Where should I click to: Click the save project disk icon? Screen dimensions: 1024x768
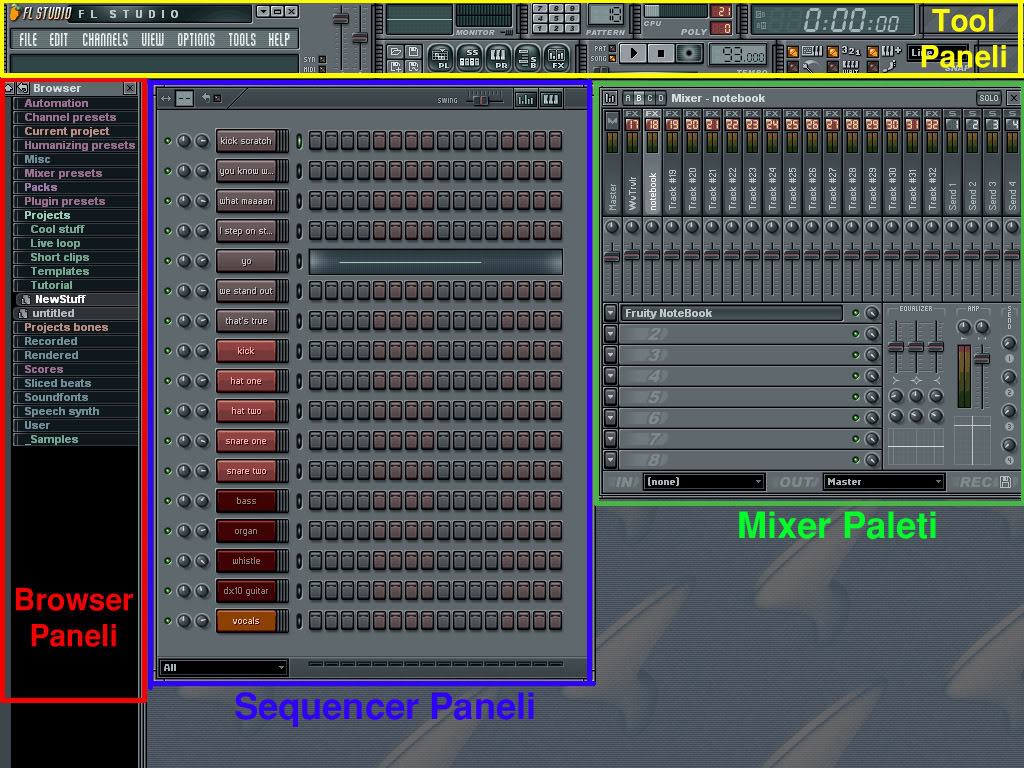coord(413,51)
